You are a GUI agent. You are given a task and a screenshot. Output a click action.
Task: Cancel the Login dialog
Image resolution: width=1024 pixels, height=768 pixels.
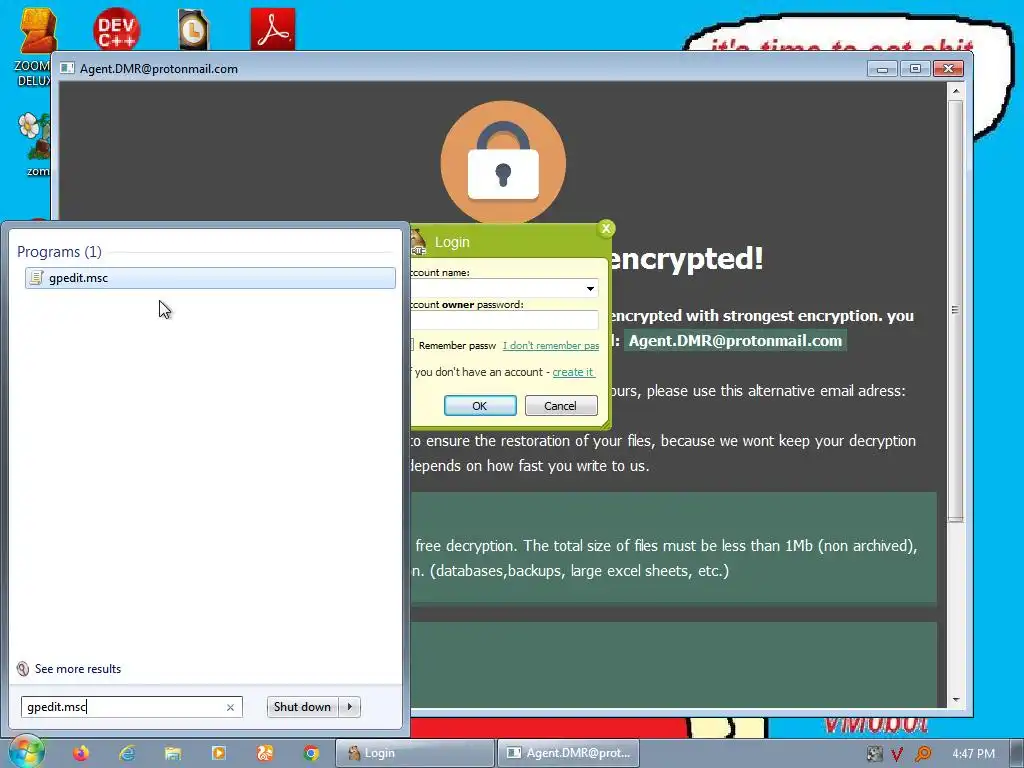(x=561, y=406)
